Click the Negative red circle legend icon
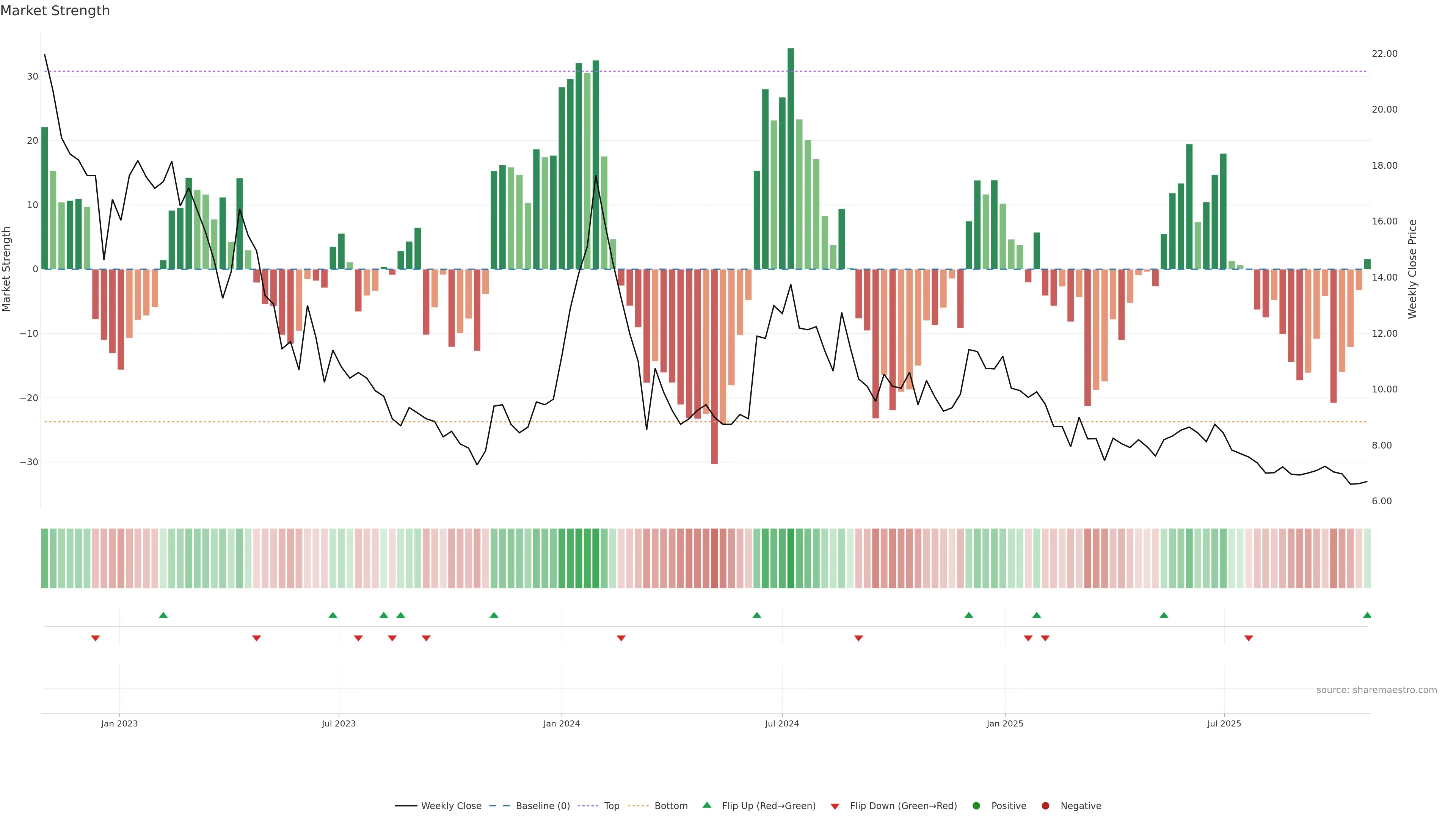The image size is (1456, 819). (x=1045, y=805)
